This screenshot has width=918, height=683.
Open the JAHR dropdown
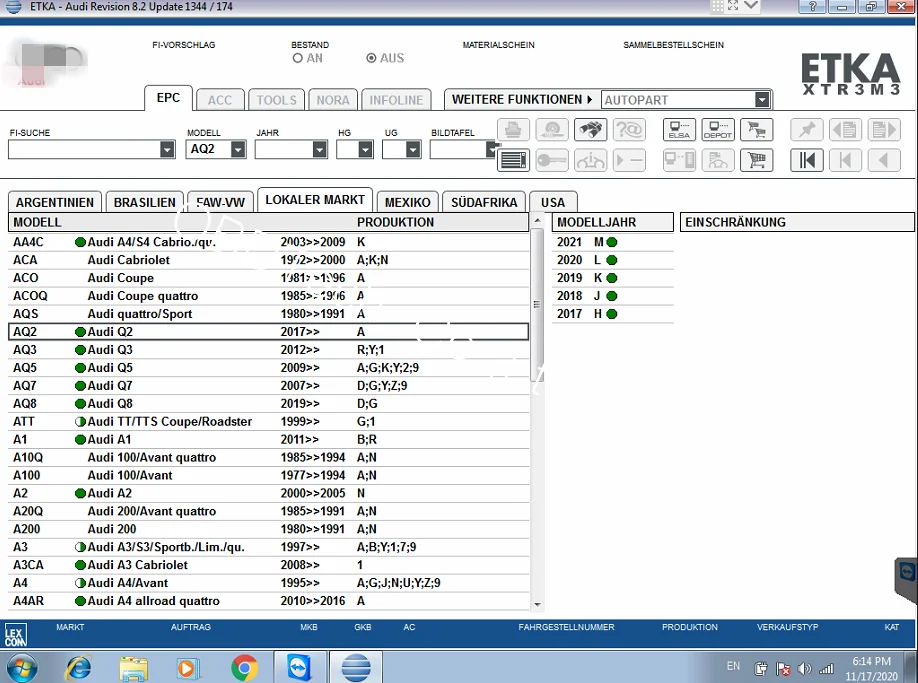click(x=319, y=149)
